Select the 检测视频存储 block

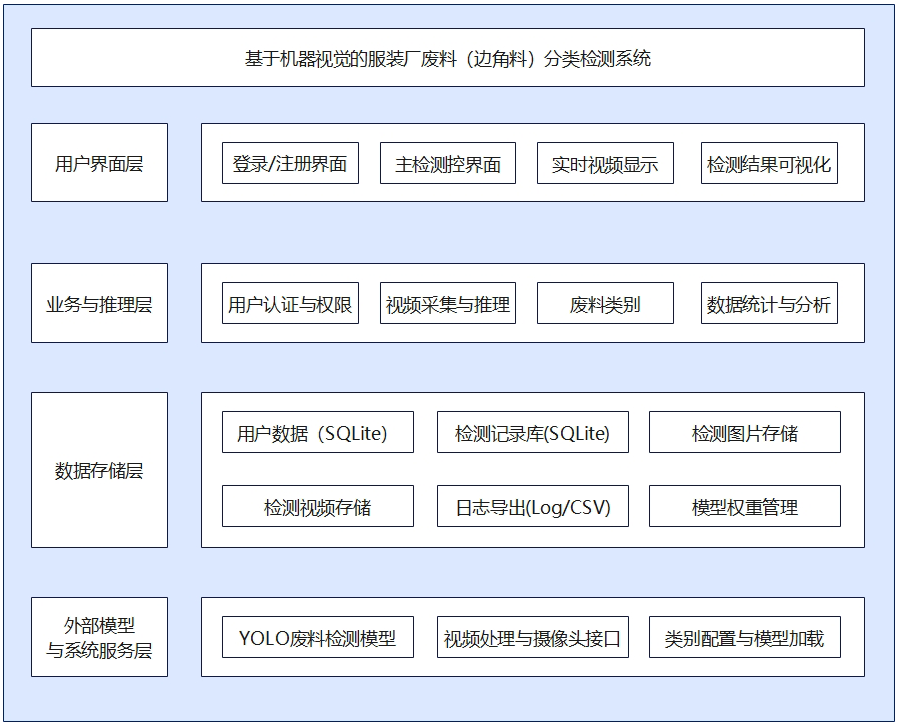(317, 507)
